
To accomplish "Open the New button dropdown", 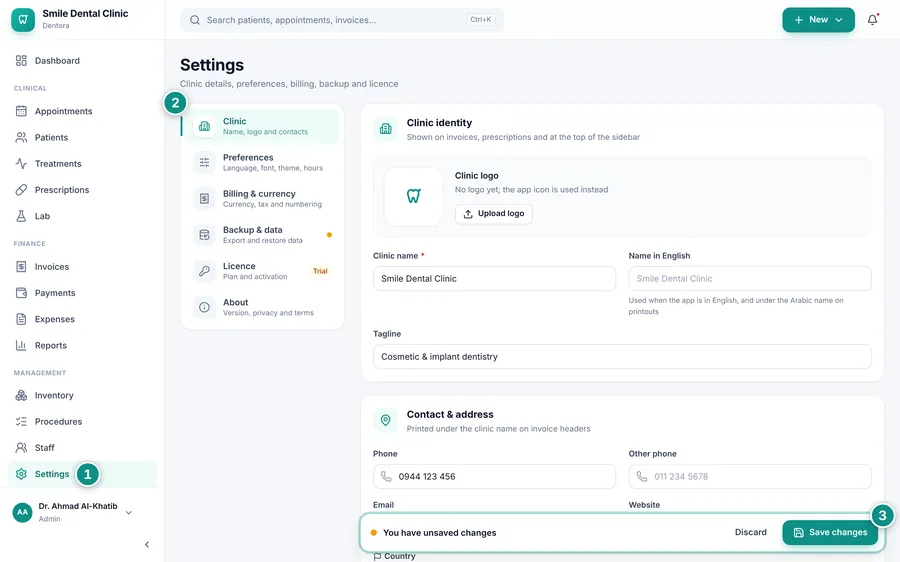I will (x=818, y=20).
